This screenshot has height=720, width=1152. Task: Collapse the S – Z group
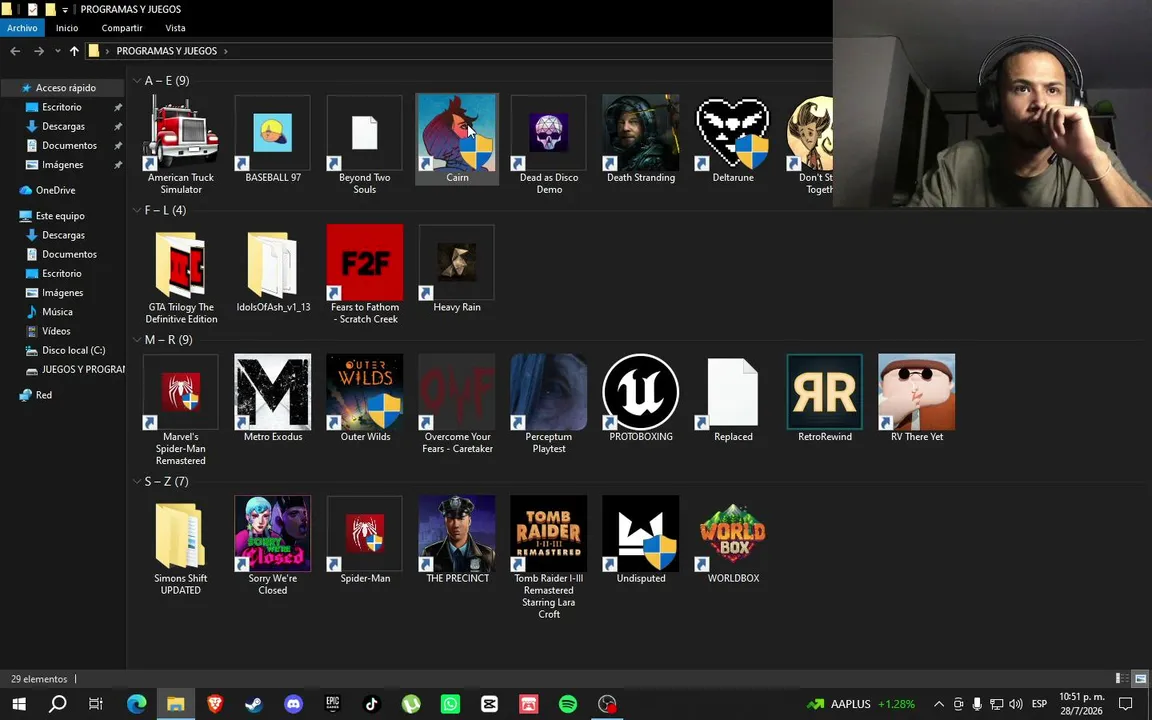pos(137,481)
